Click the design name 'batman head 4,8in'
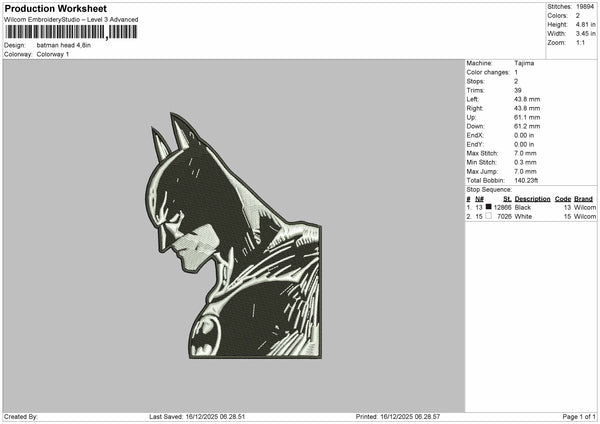The width and height of the screenshot is (600, 424). (x=64, y=45)
